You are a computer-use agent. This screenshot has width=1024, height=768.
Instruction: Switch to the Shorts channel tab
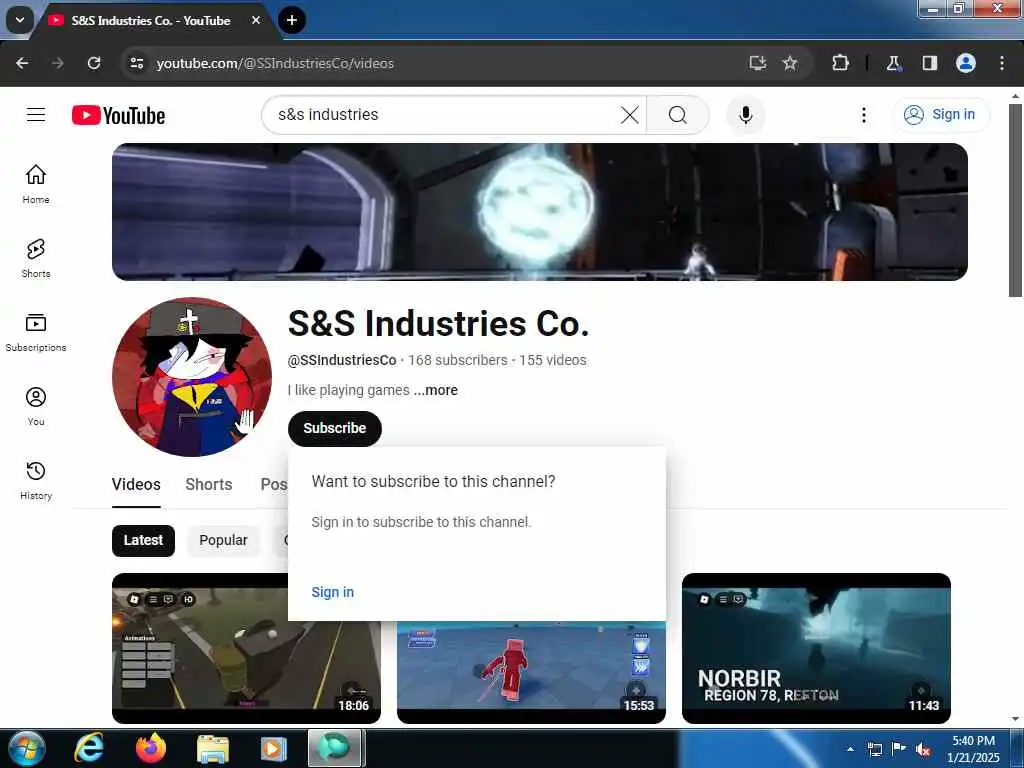click(x=209, y=485)
